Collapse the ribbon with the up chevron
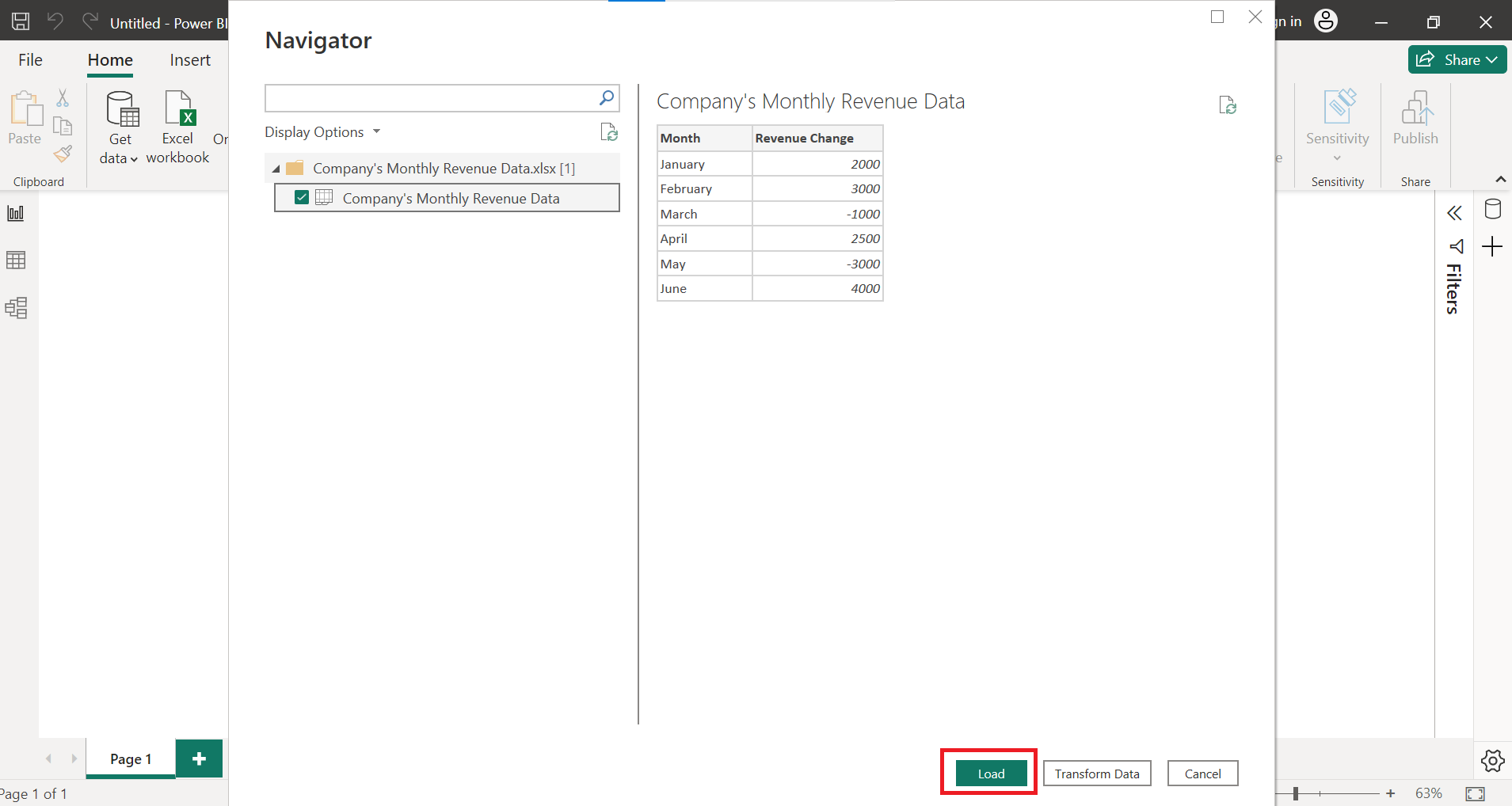The image size is (1512, 806). click(x=1500, y=180)
